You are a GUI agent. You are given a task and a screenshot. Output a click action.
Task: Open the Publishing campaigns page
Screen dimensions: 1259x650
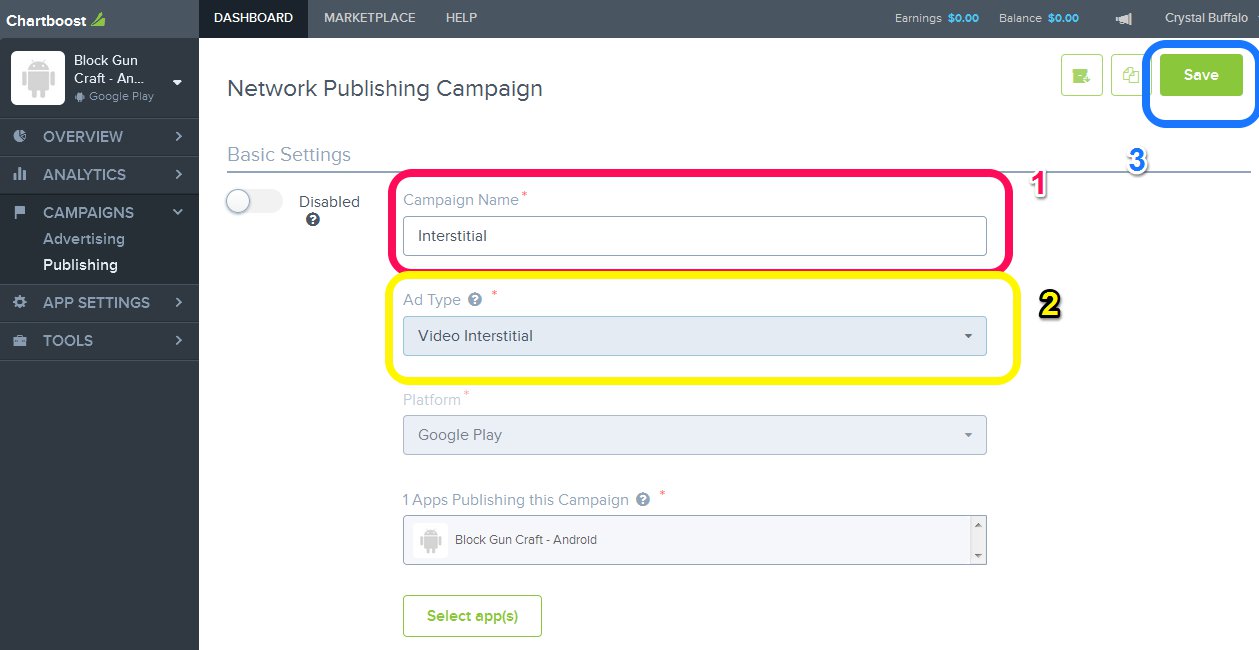[80, 265]
